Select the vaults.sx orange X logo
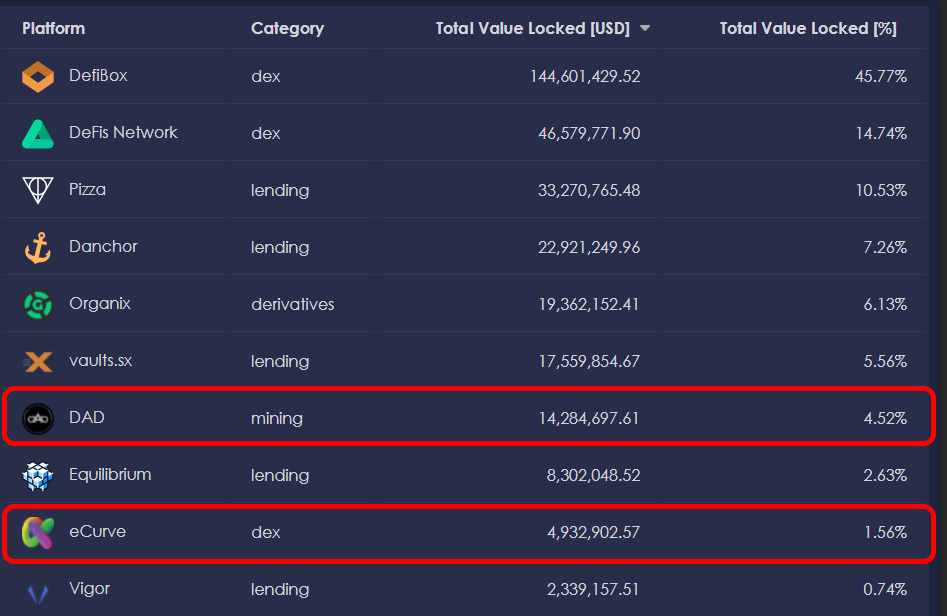This screenshot has height=616, width=947. pos(37,361)
